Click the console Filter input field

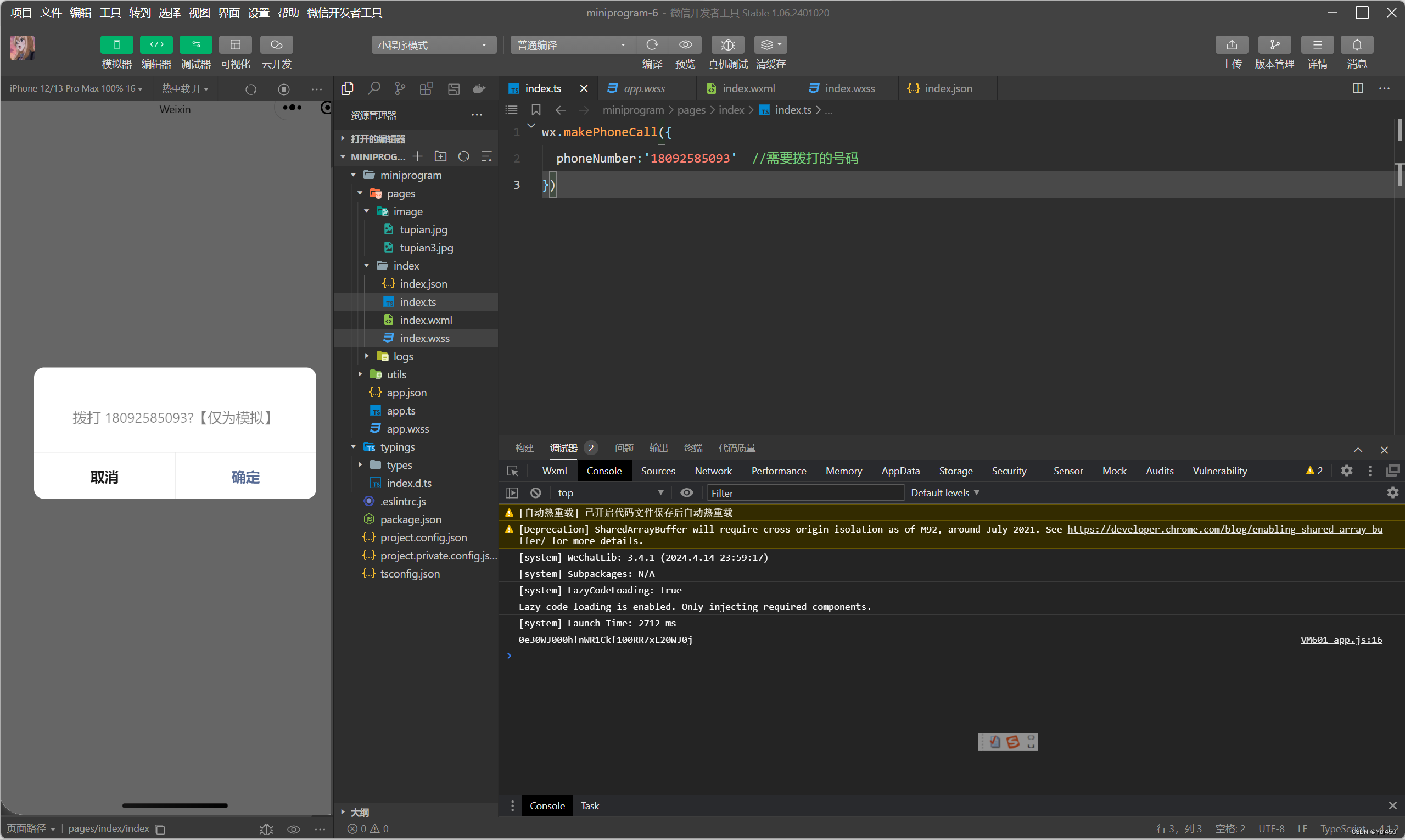(x=805, y=492)
